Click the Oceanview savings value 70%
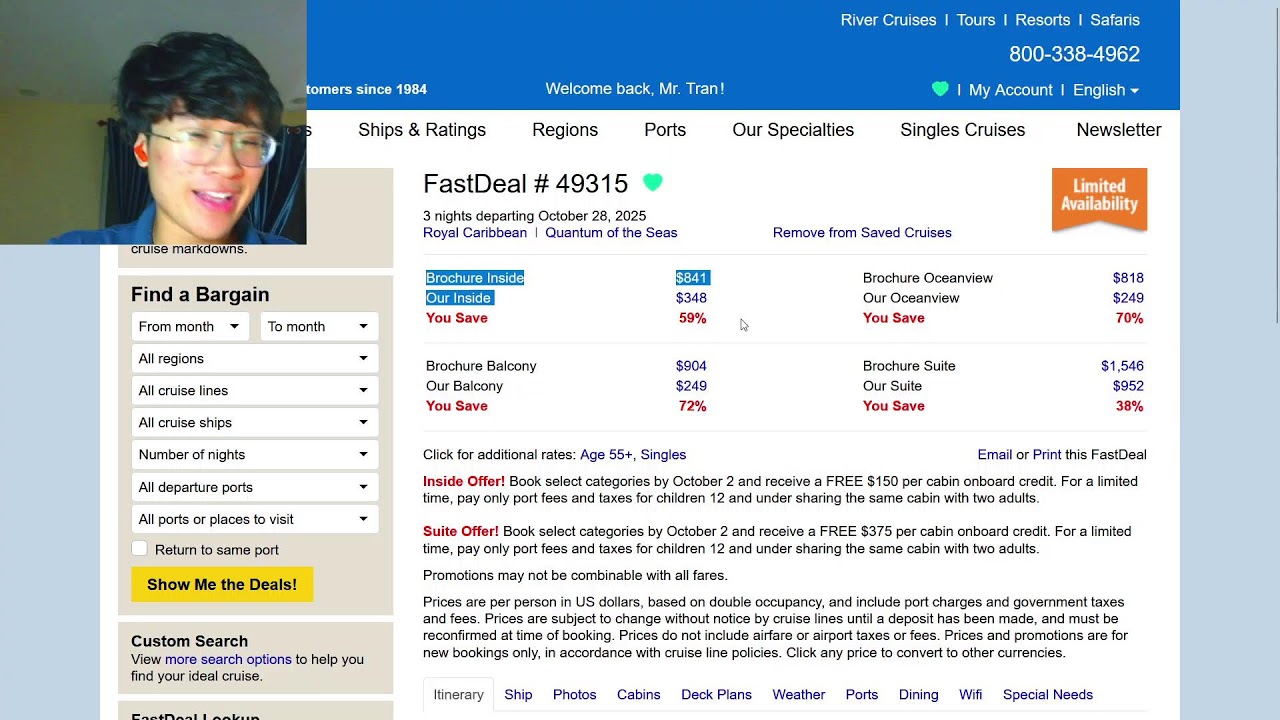This screenshot has width=1280, height=720. [x=1129, y=318]
